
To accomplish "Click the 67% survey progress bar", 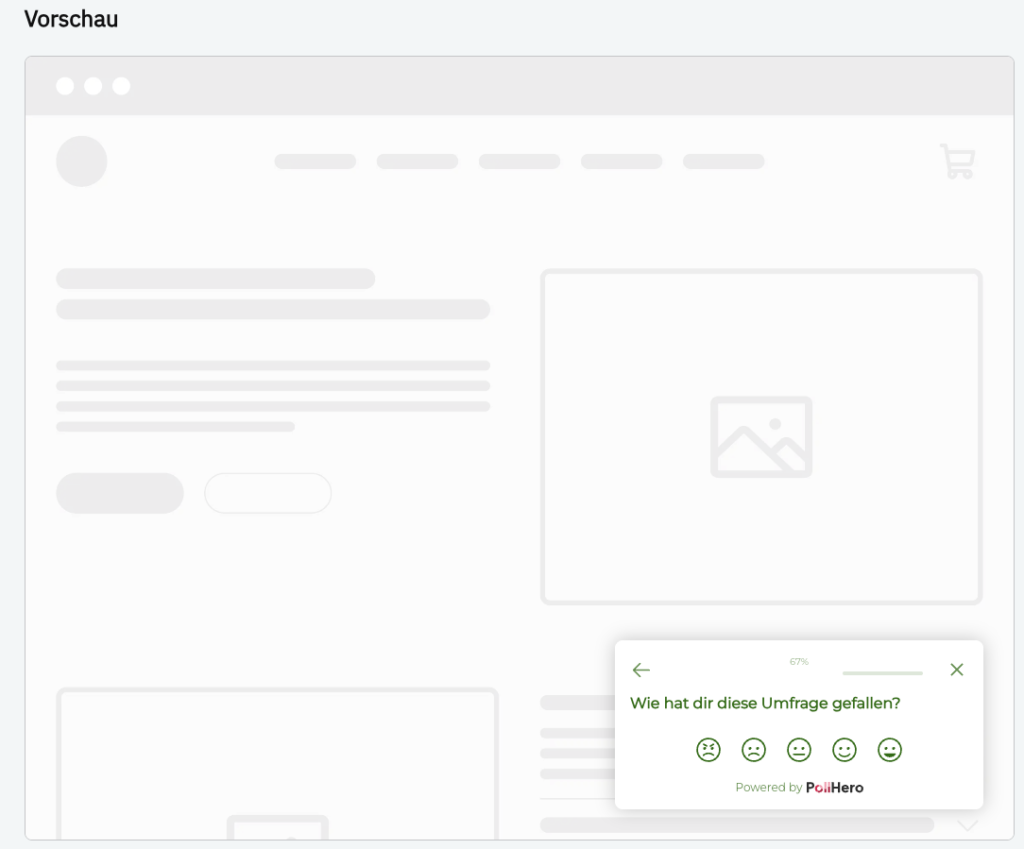I will coord(881,673).
